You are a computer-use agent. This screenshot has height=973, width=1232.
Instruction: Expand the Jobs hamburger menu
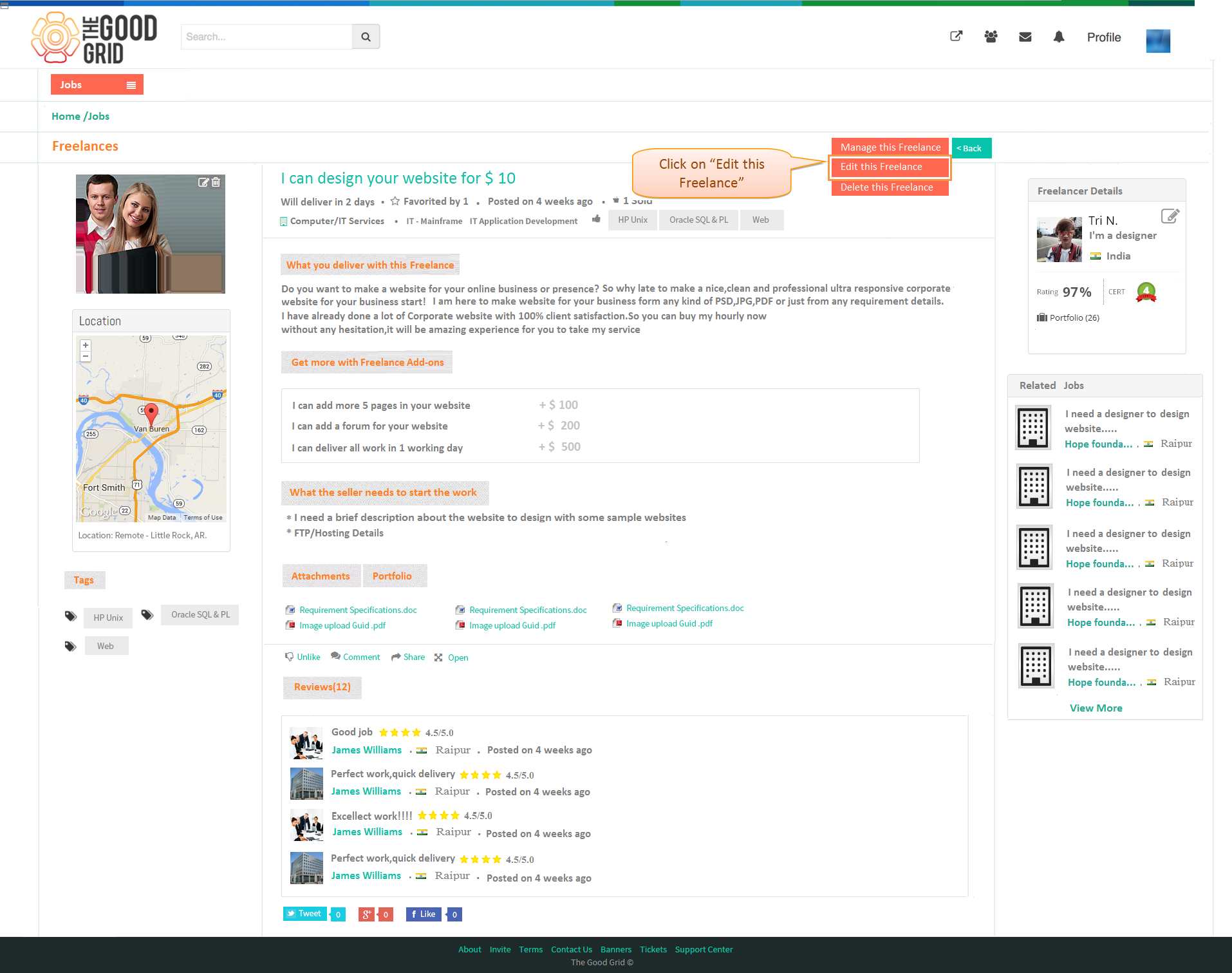click(x=131, y=85)
